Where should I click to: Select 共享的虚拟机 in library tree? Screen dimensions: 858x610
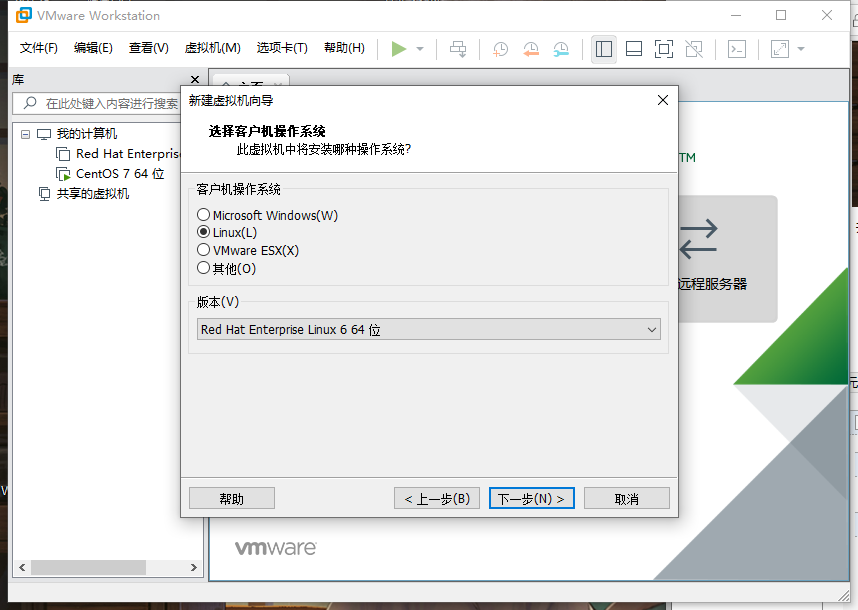[x=92, y=194]
